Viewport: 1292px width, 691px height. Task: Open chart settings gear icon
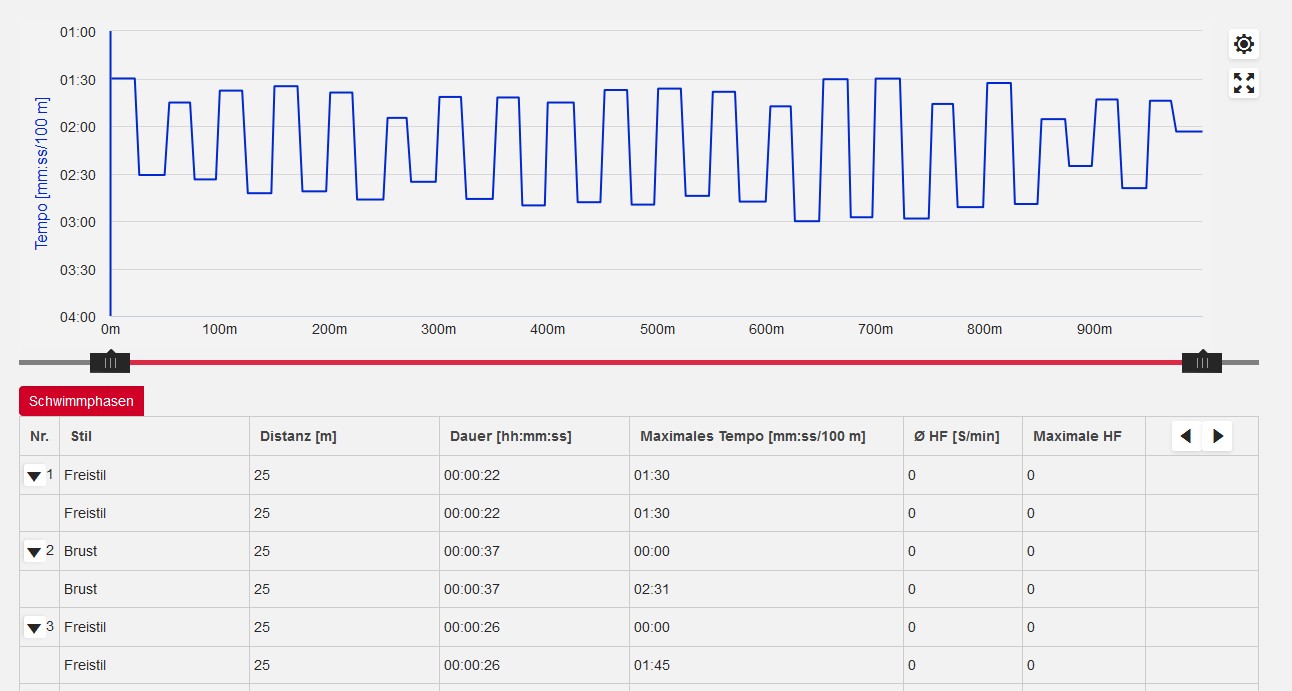(1243, 44)
